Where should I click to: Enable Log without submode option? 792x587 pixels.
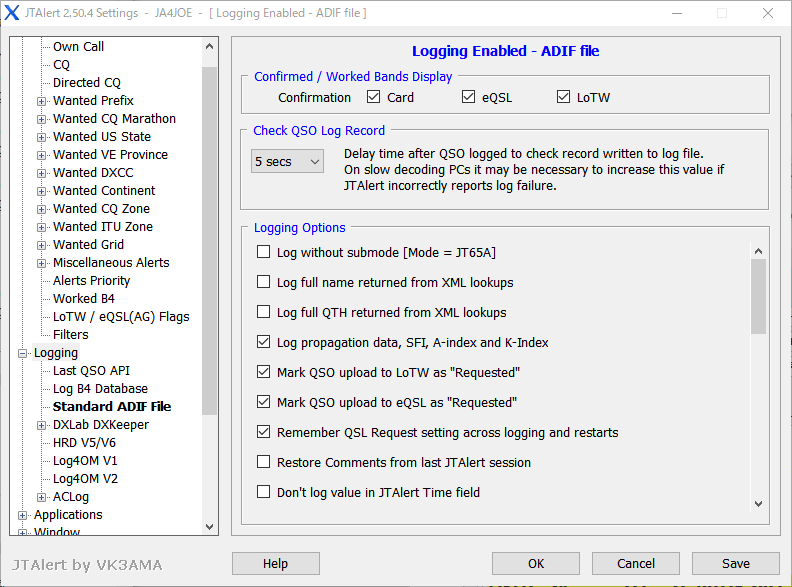coord(264,253)
